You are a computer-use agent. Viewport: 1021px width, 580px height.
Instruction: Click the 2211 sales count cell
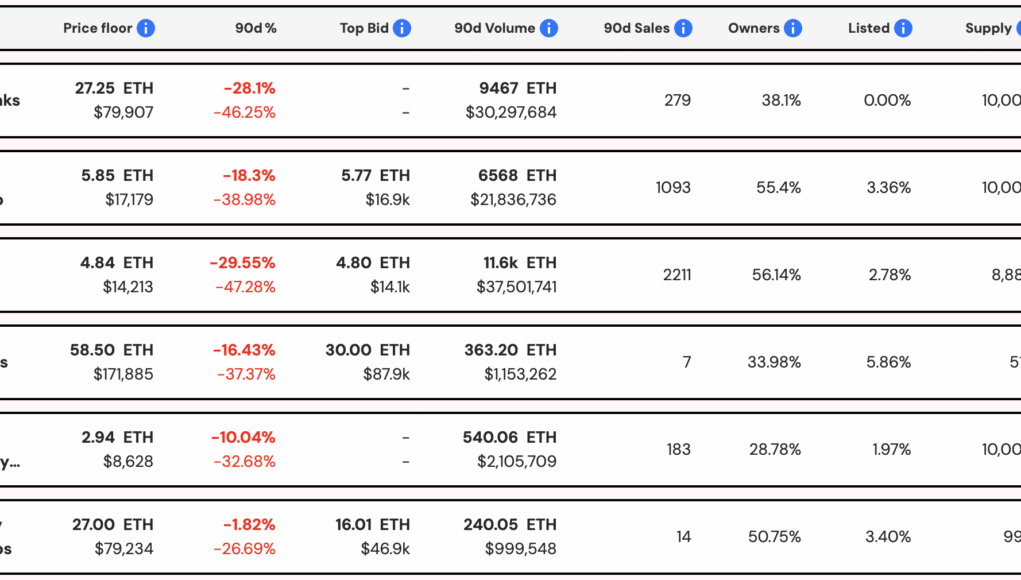click(677, 275)
